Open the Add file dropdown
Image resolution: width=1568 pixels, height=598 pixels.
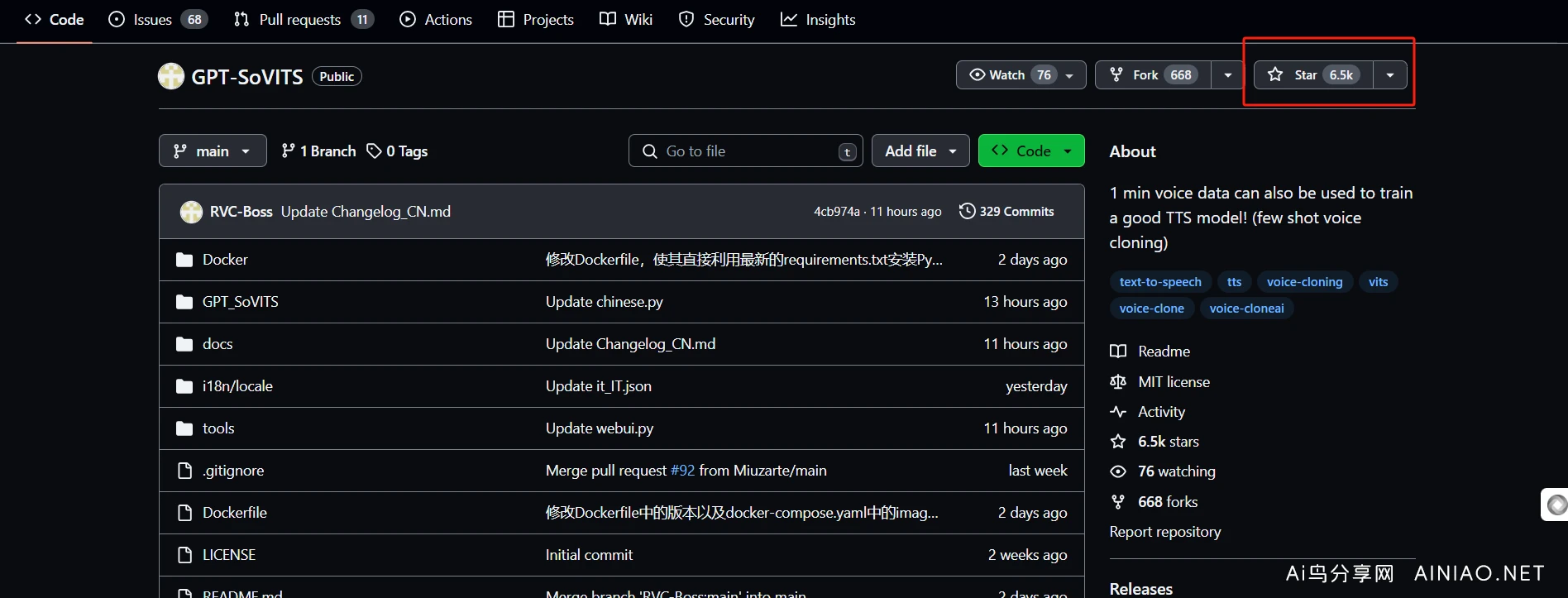(x=920, y=151)
